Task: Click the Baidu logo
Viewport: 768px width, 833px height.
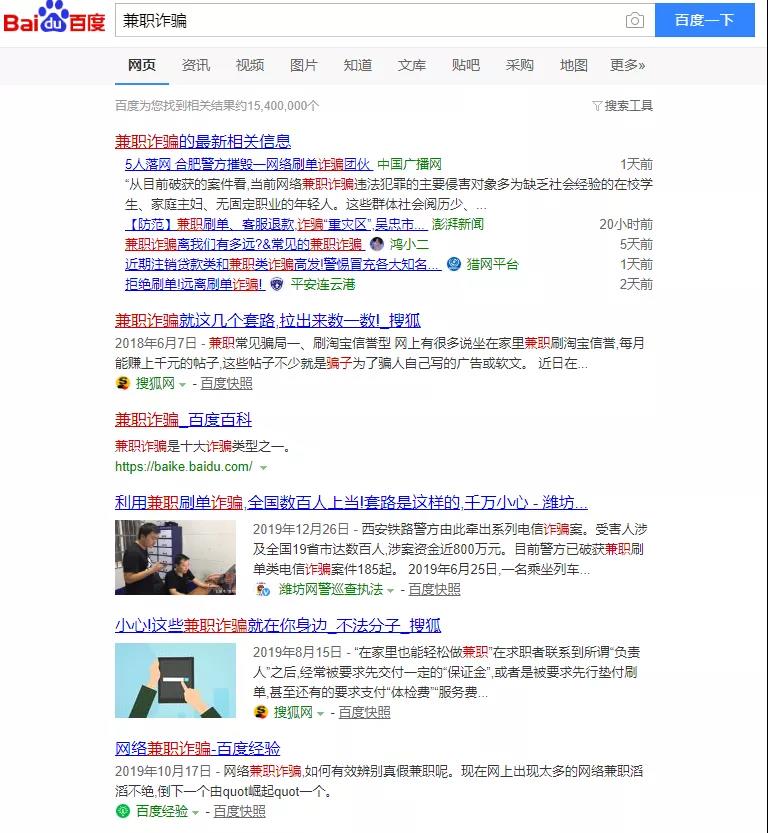Action: [54, 18]
